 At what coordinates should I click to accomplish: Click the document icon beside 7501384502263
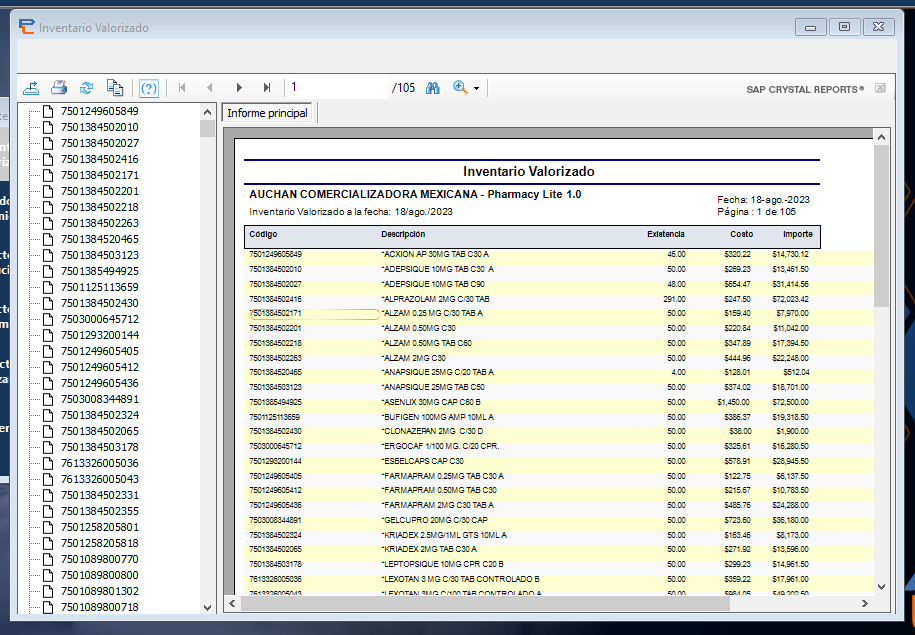(x=49, y=224)
